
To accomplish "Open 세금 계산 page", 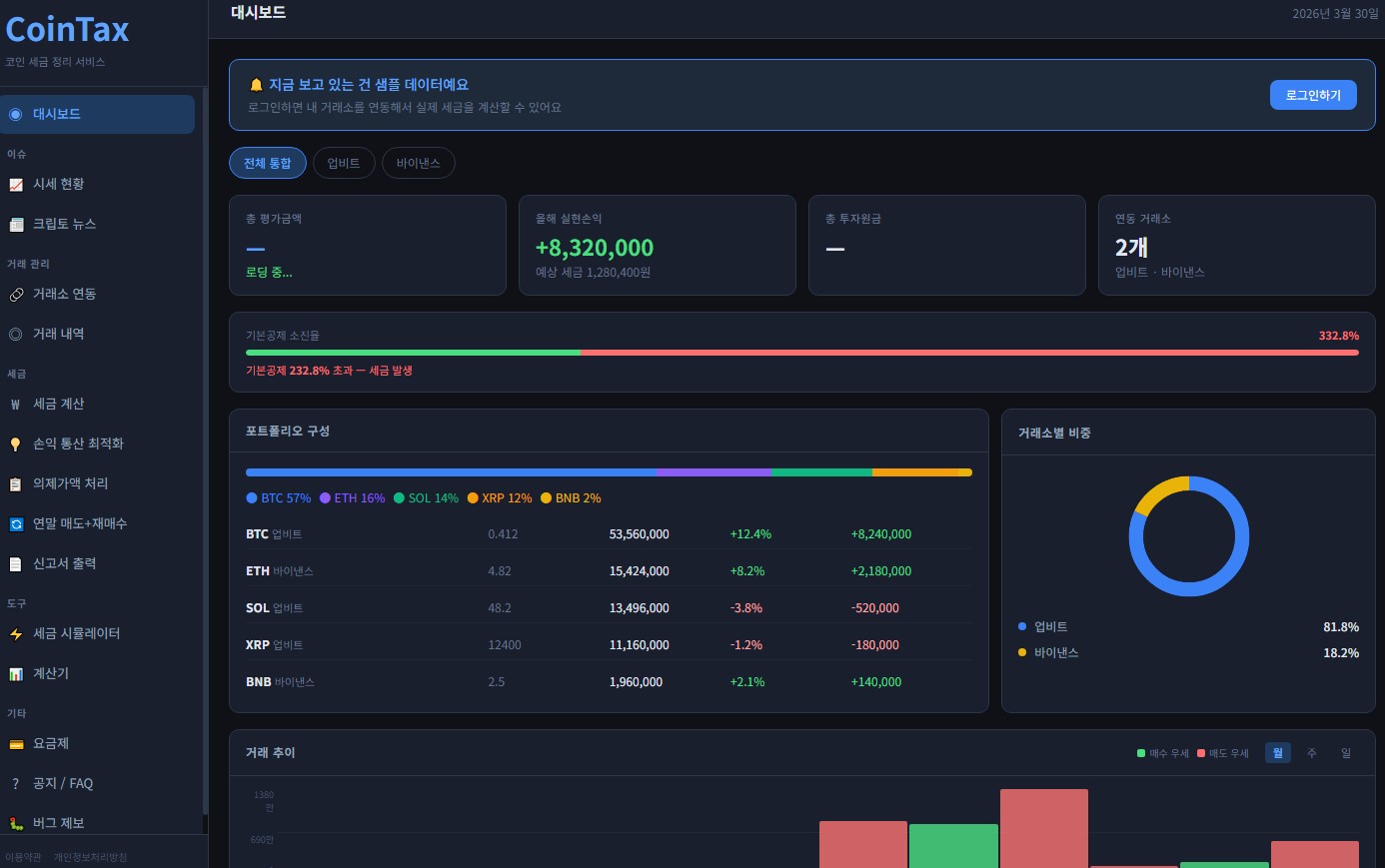I will click(98, 404).
